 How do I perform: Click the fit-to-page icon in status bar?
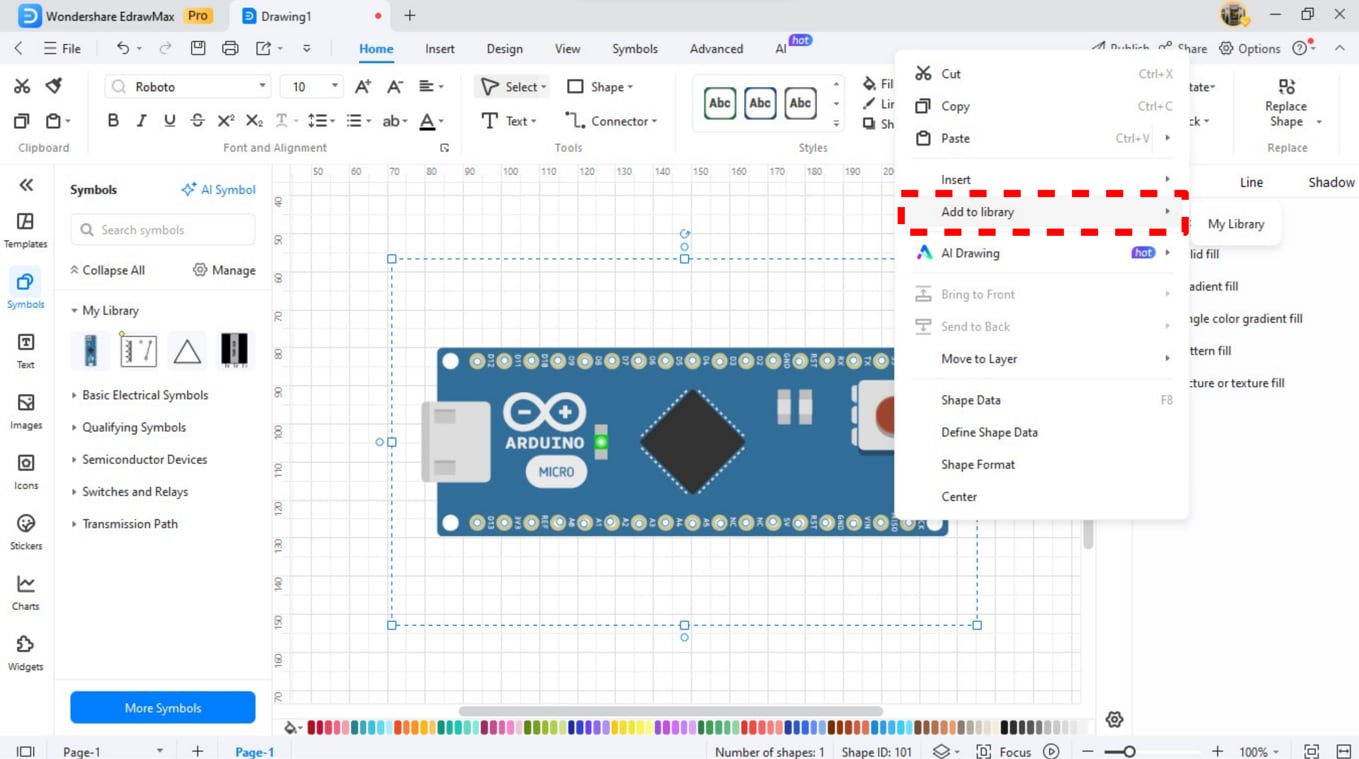pyautogui.click(x=1311, y=751)
